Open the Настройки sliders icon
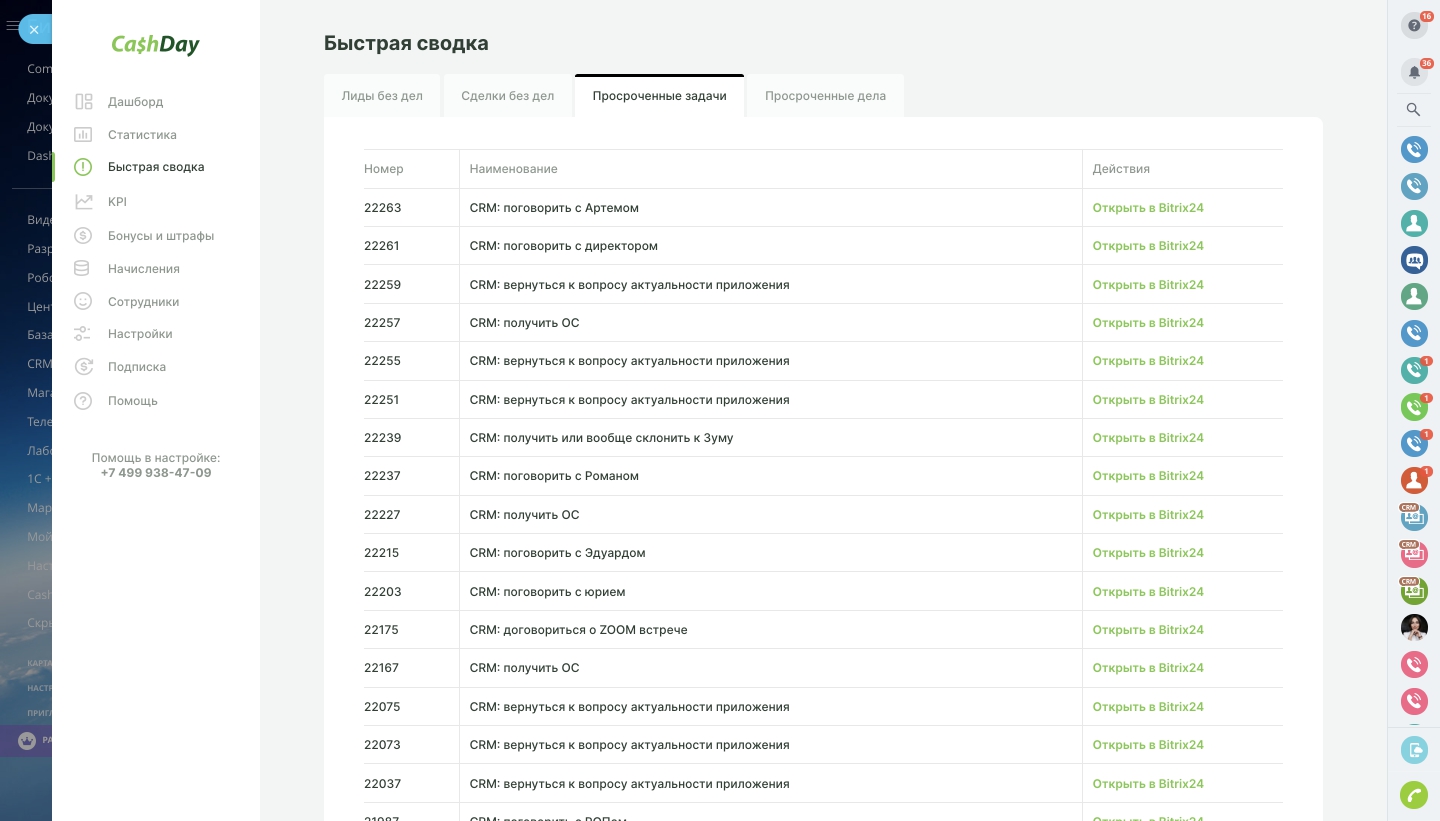 click(x=84, y=334)
